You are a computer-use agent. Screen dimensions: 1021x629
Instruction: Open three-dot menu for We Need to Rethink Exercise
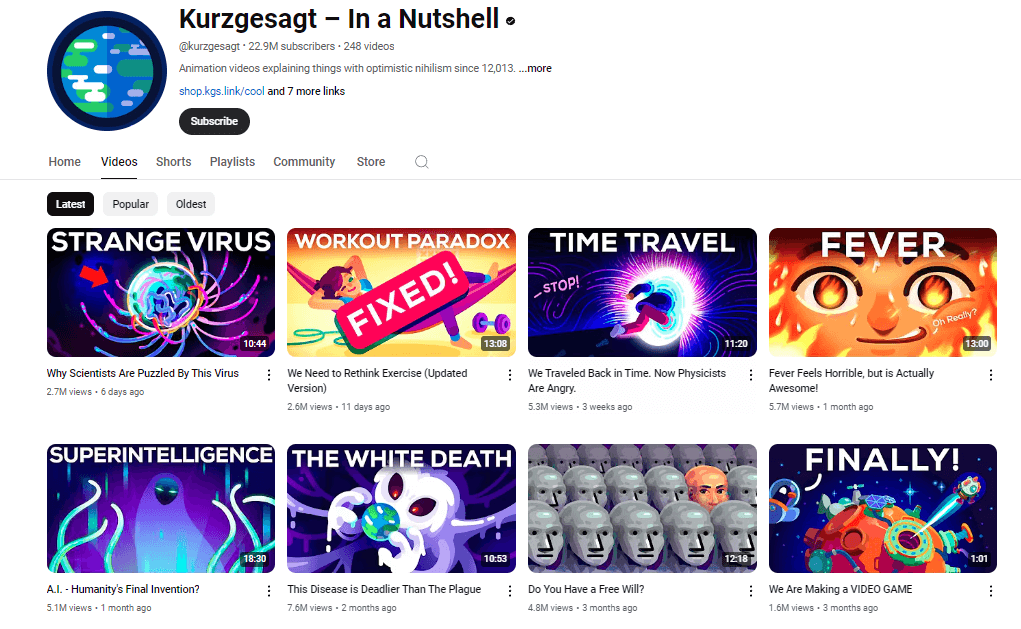pos(509,375)
